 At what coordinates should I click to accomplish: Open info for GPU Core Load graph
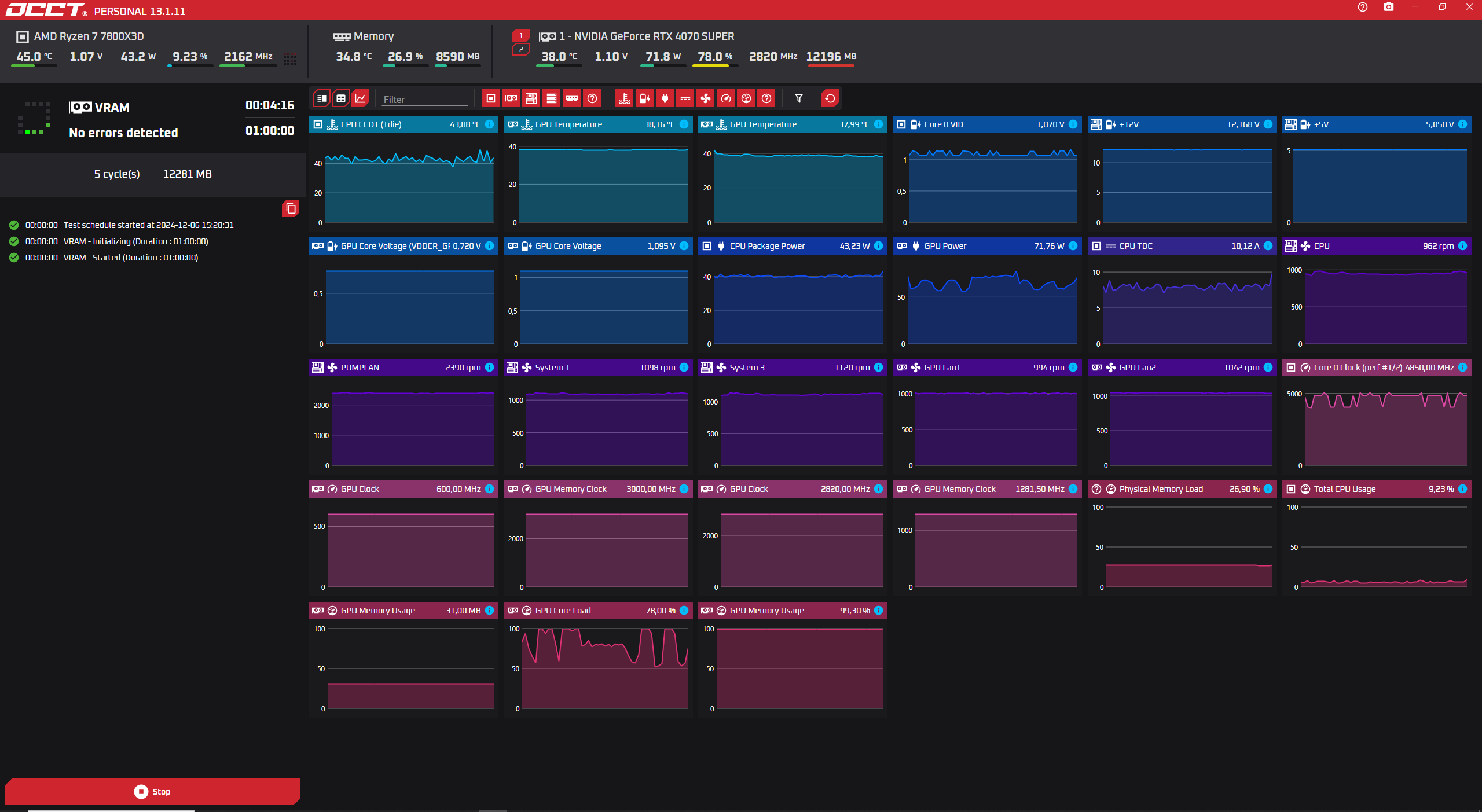point(684,611)
